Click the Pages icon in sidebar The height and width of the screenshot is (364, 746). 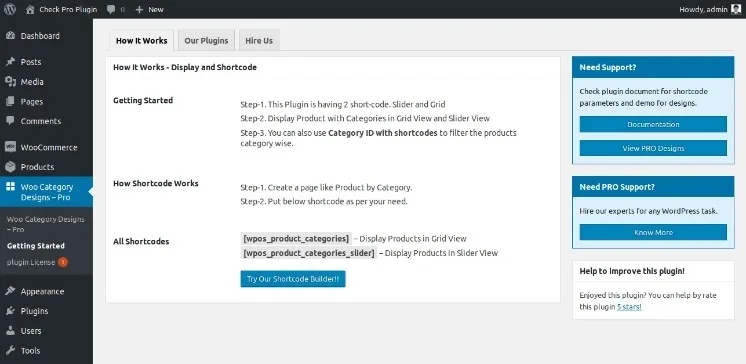(10, 101)
